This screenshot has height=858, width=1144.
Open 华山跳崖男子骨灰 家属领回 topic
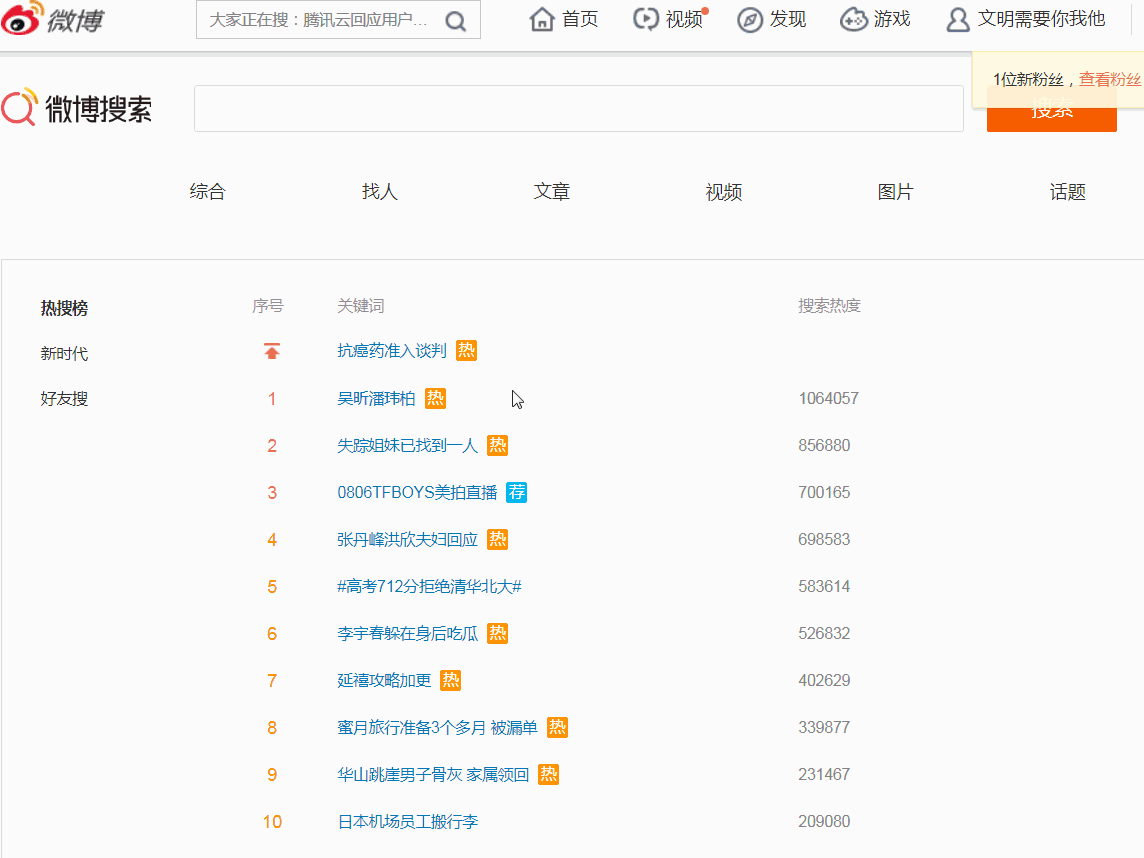tap(433, 774)
